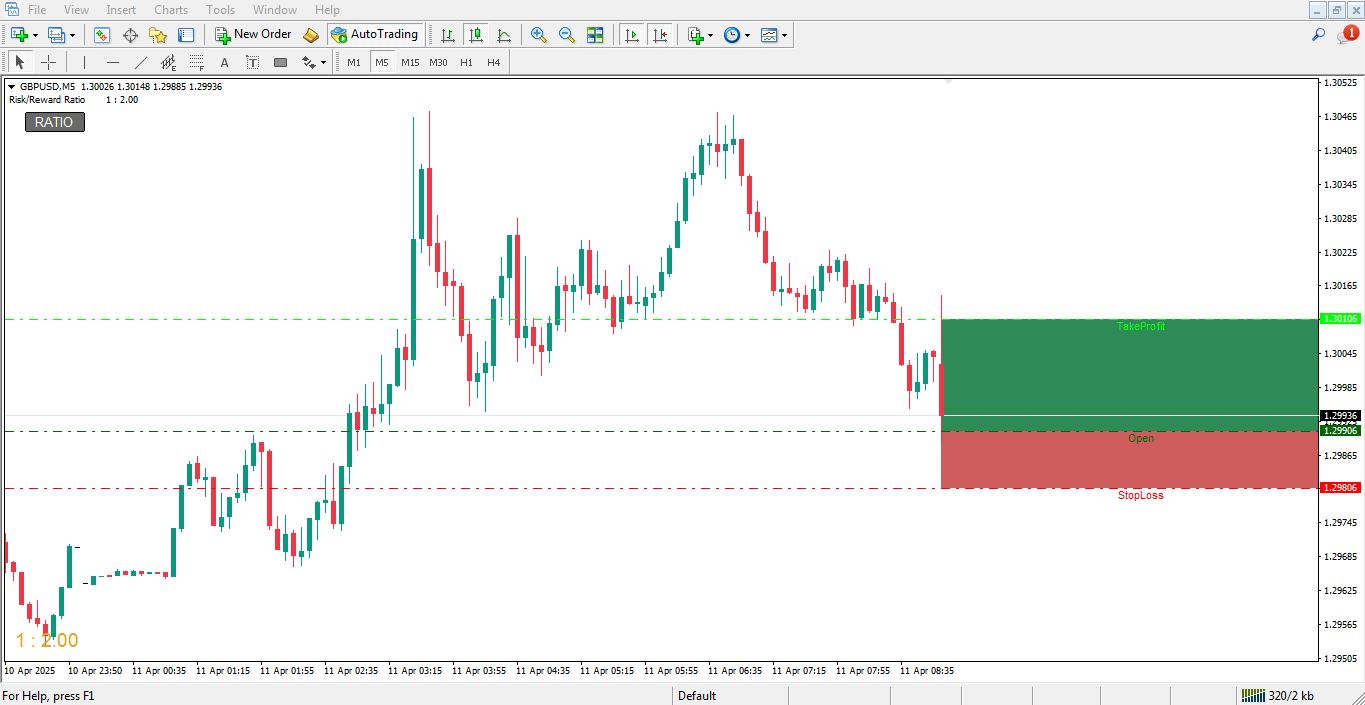This screenshot has height=705, width=1365.
Task: Click the Default template name in status bar
Action: click(697, 695)
